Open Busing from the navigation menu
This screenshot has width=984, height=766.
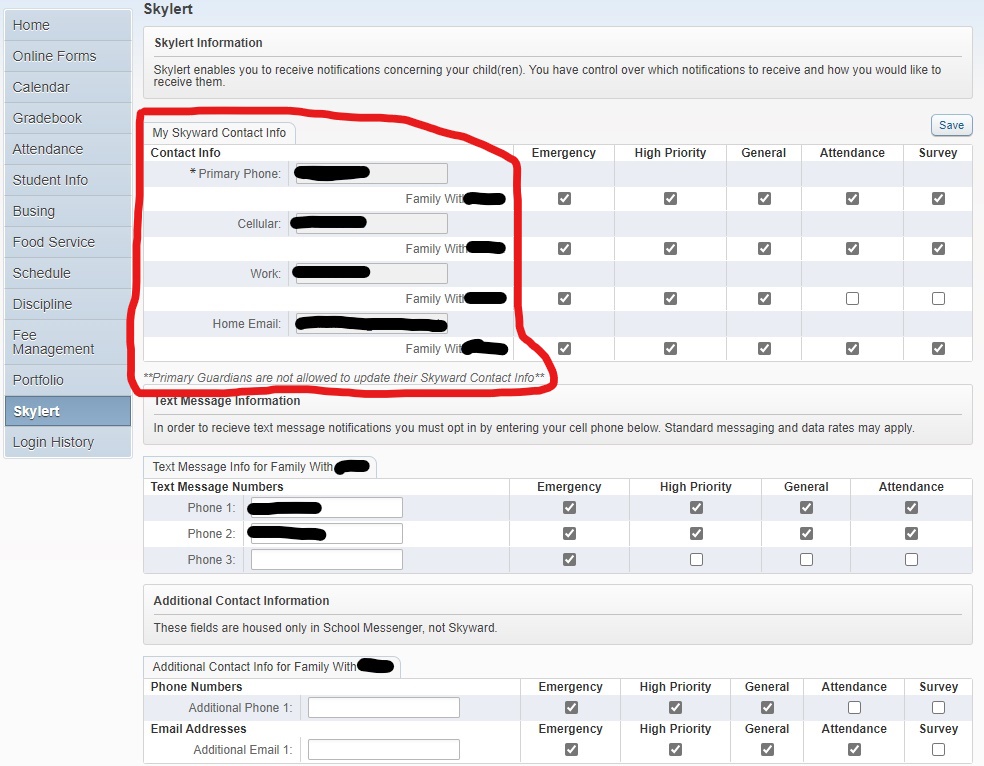[x=68, y=211]
